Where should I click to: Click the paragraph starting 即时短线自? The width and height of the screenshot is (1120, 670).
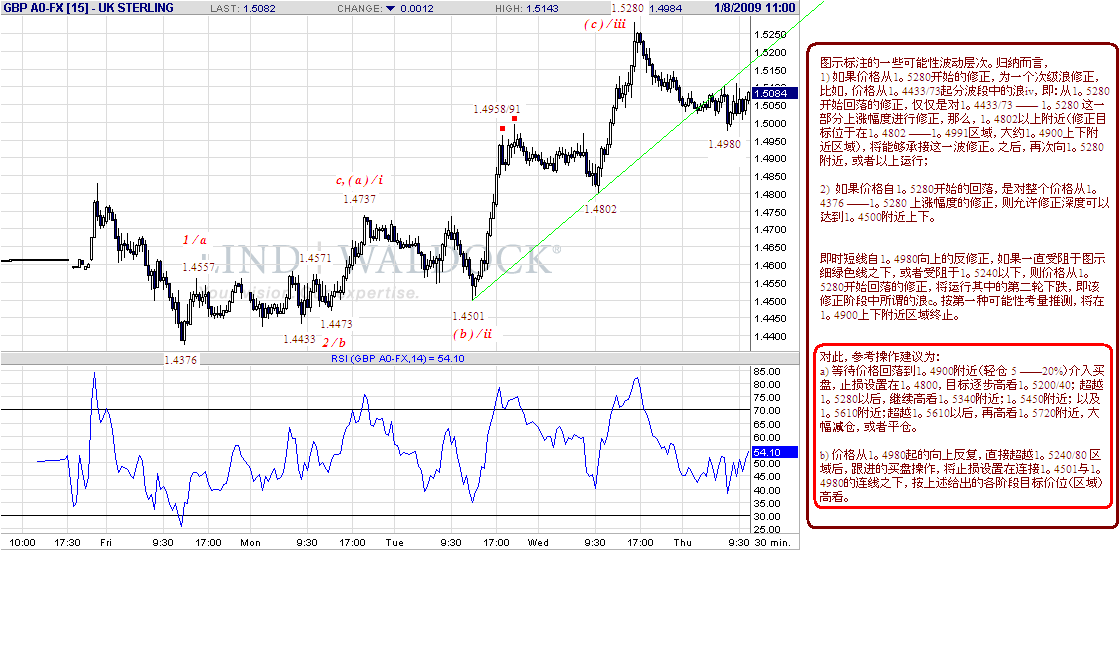tap(963, 286)
